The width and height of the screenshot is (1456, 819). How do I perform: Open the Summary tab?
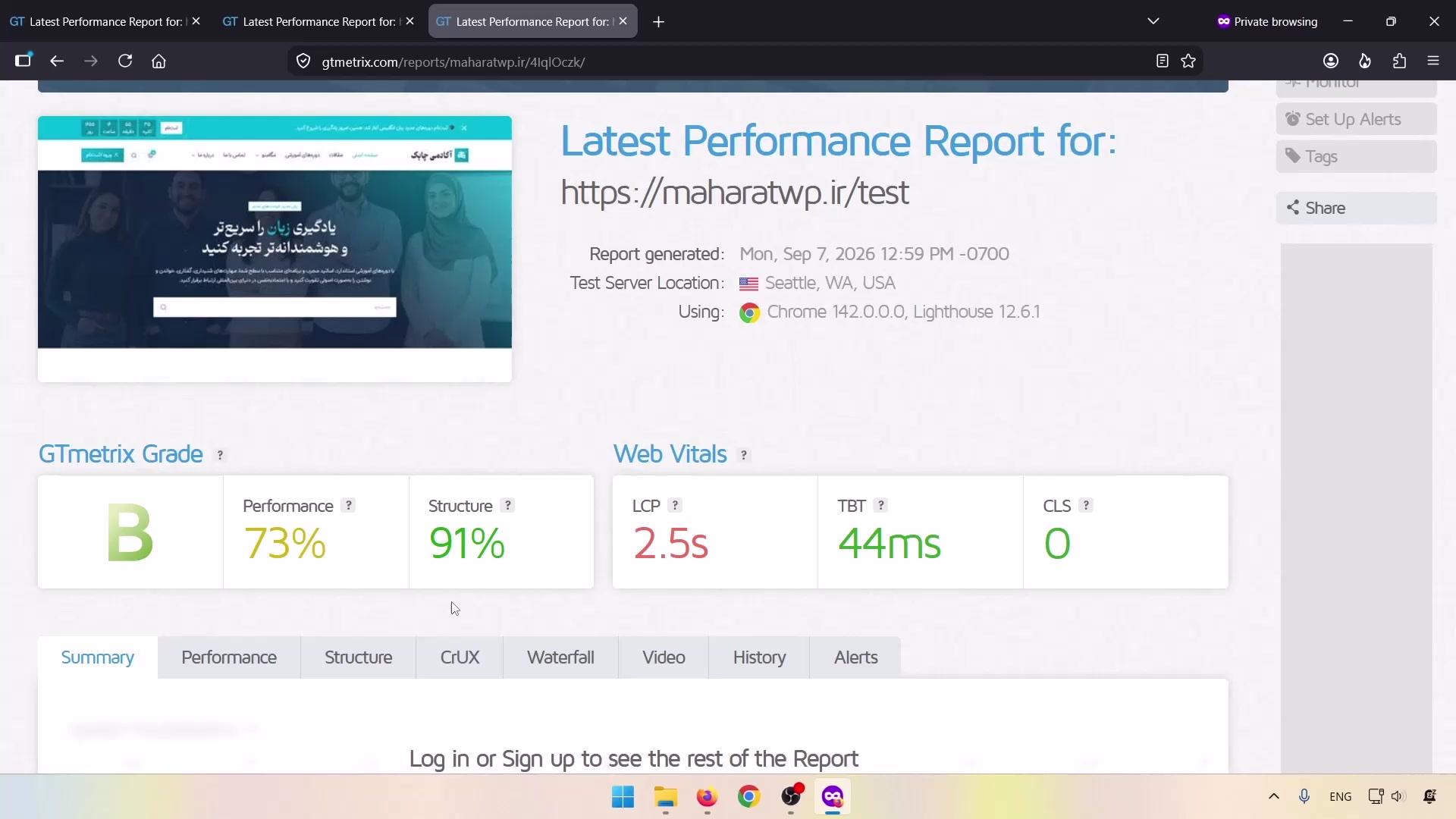coord(98,657)
